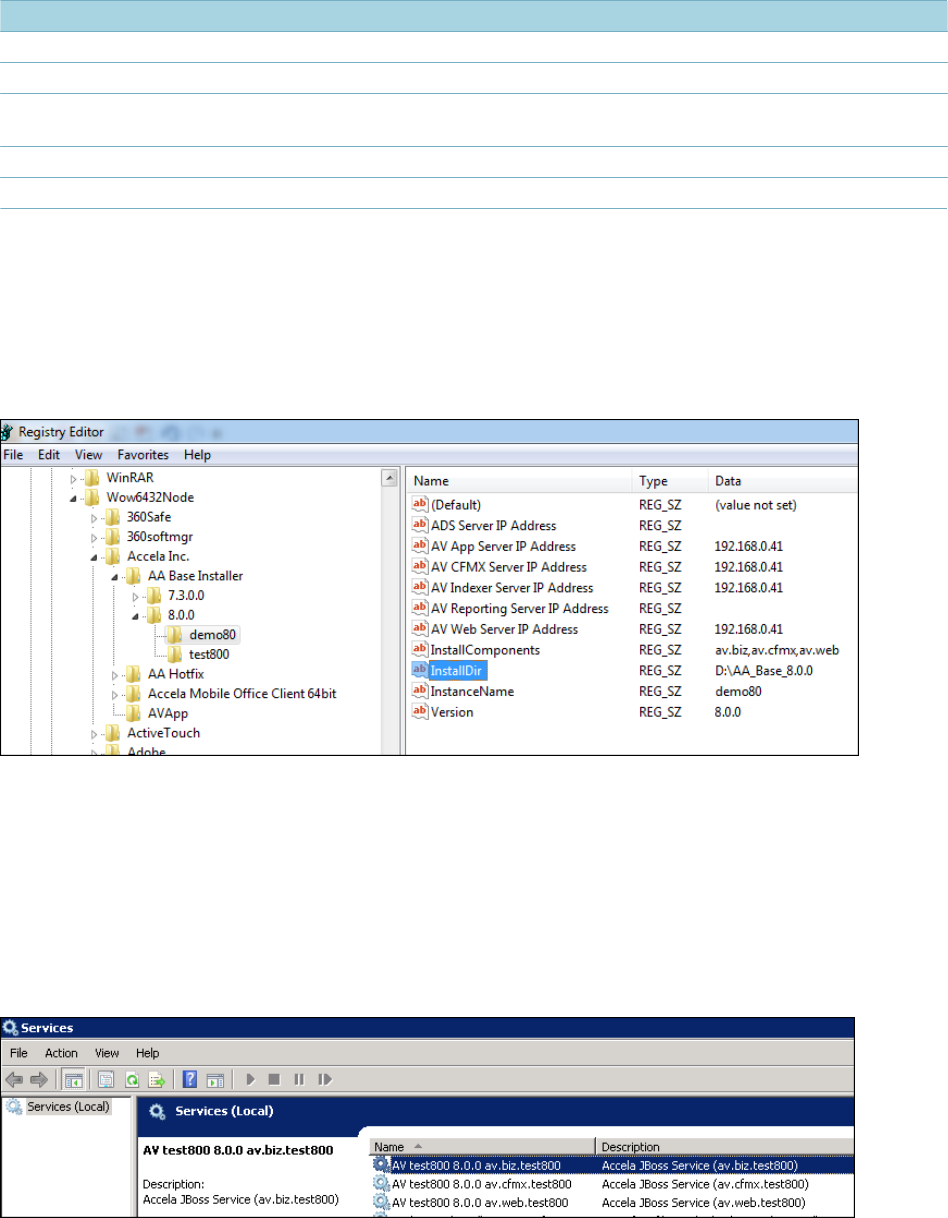Expand the ActiveTouch registry key

point(93,733)
